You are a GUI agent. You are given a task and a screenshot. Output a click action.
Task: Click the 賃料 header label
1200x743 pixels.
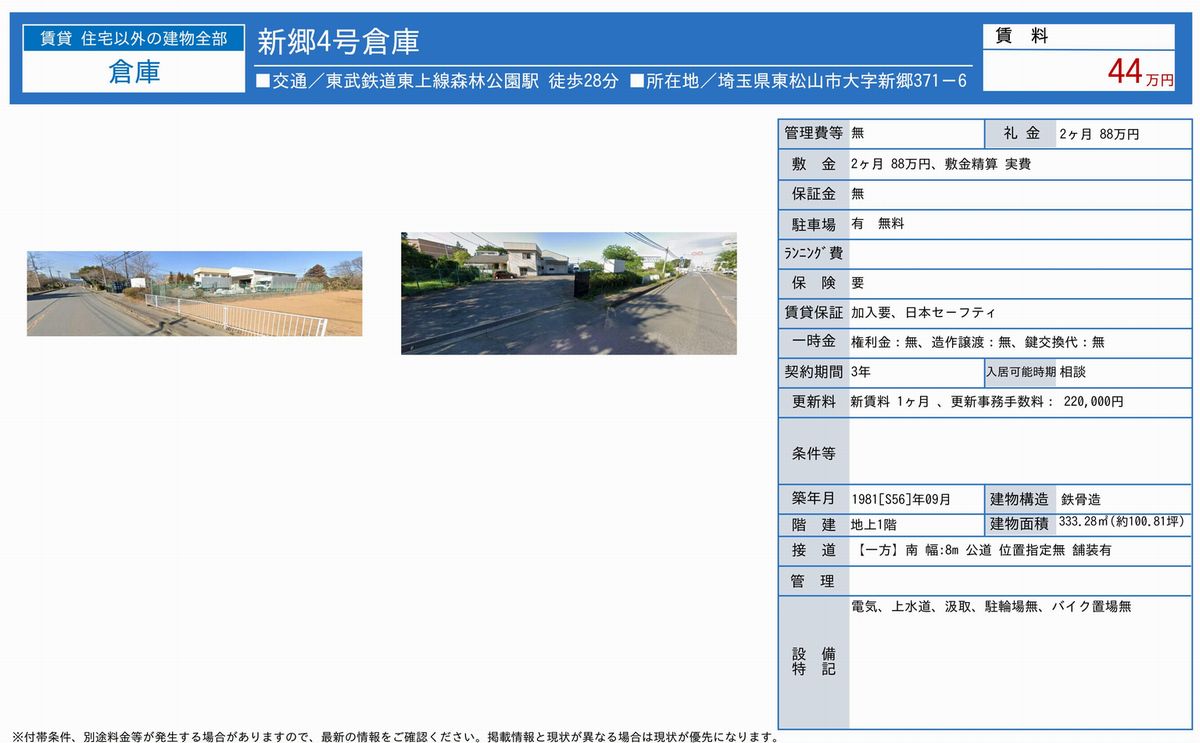(1021, 36)
